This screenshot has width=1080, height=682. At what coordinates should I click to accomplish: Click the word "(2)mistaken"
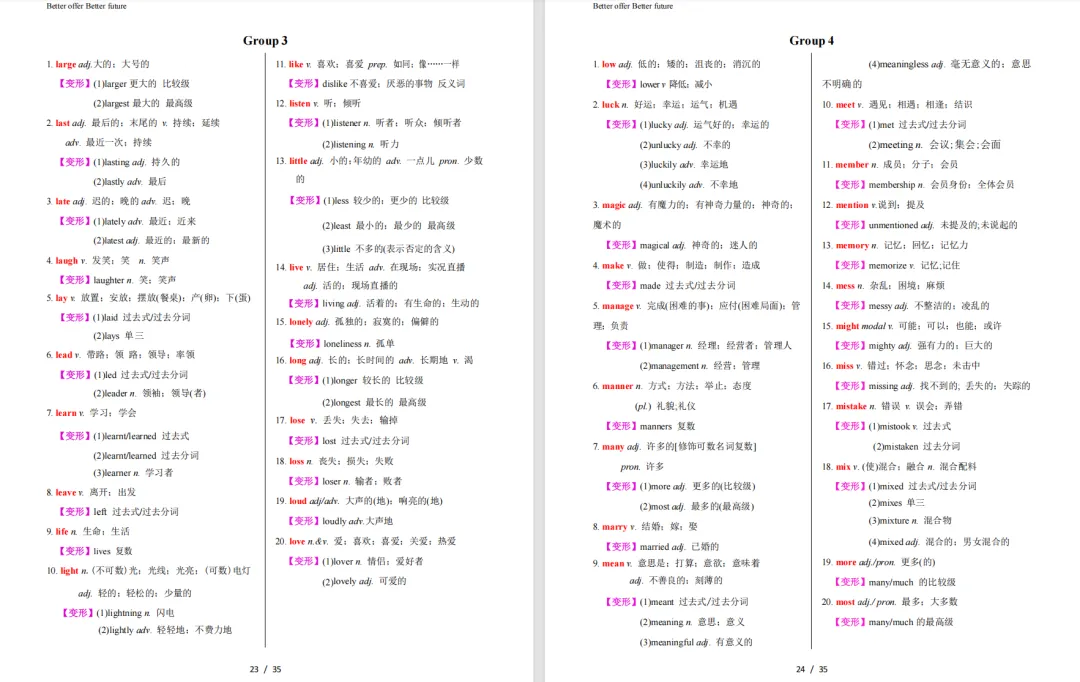point(895,446)
